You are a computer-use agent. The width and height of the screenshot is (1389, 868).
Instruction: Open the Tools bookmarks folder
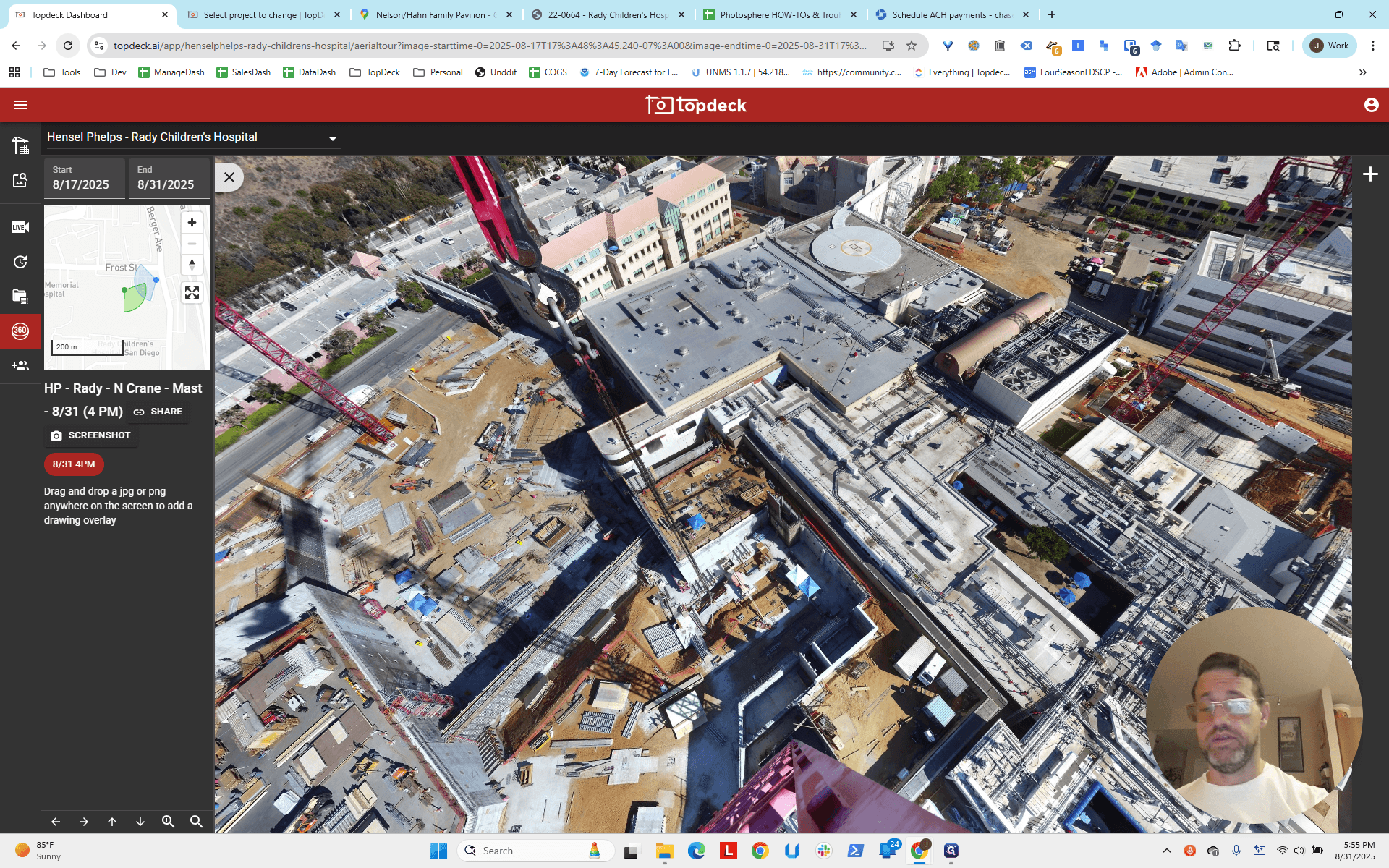coord(62,72)
